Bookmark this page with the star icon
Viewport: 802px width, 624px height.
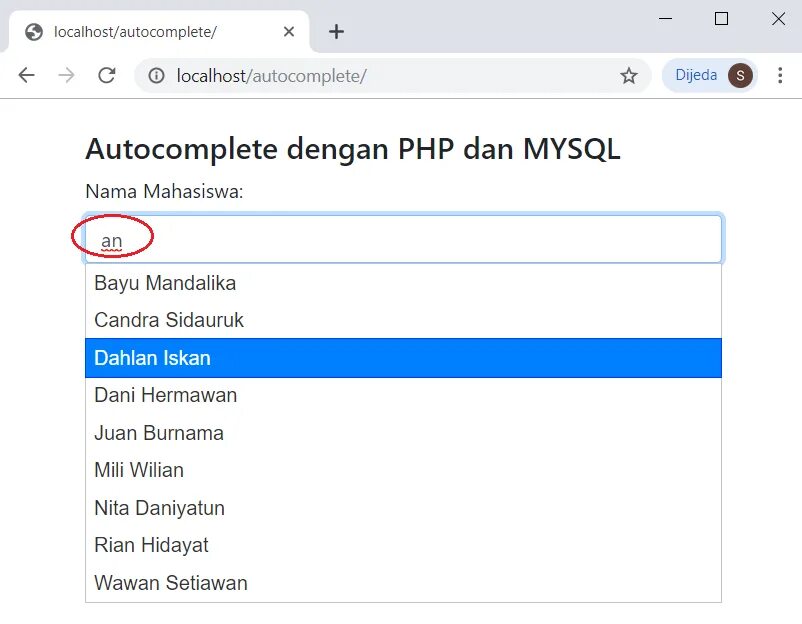(629, 76)
